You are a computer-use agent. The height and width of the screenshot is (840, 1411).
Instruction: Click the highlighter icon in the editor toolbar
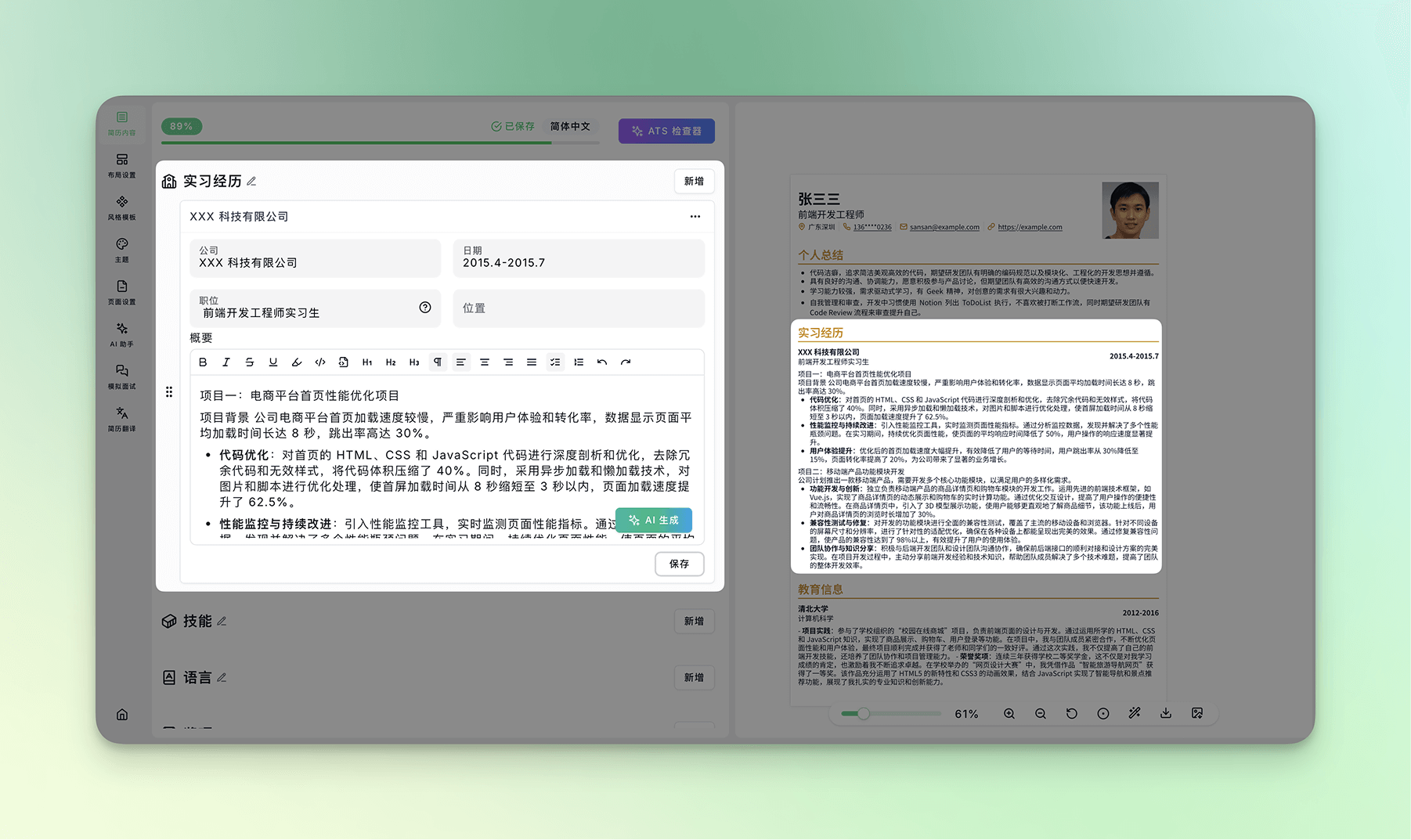[x=297, y=362]
